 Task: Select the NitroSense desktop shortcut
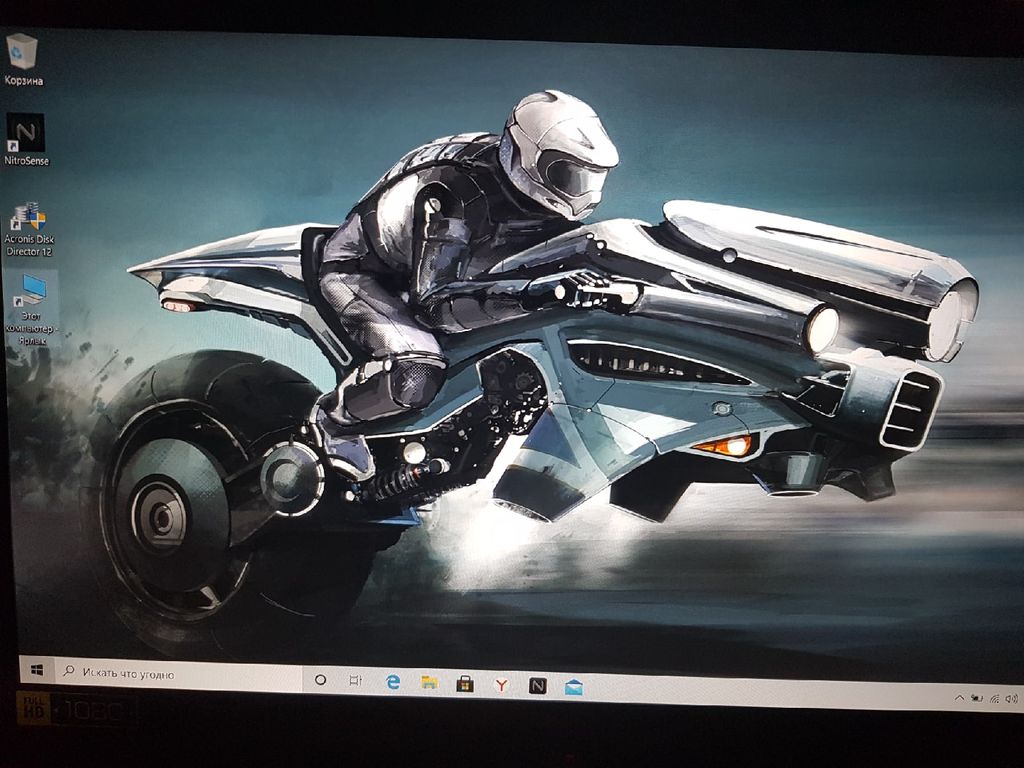point(25,133)
